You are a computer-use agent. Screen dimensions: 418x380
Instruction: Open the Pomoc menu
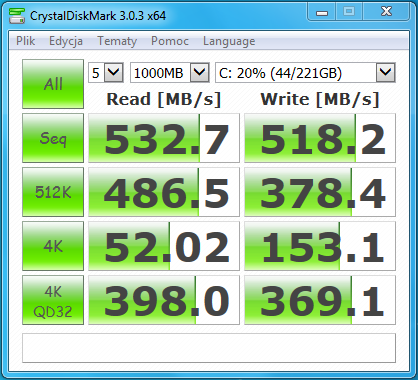170,41
